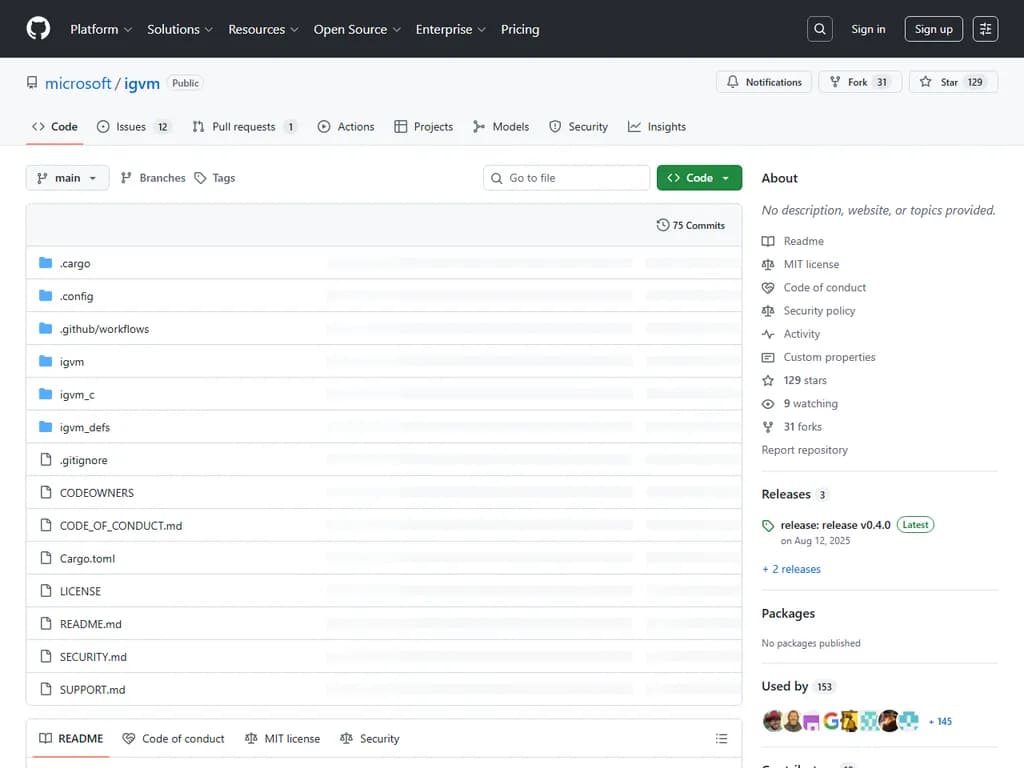Open the 75 Commits history
The image size is (1024, 768).
pos(691,225)
